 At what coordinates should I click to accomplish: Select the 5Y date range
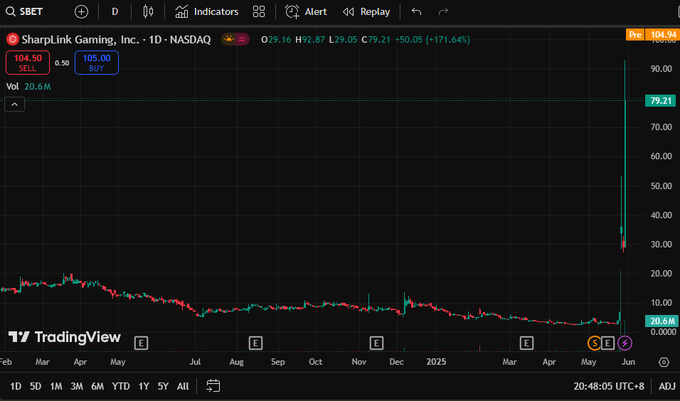coord(163,386)
